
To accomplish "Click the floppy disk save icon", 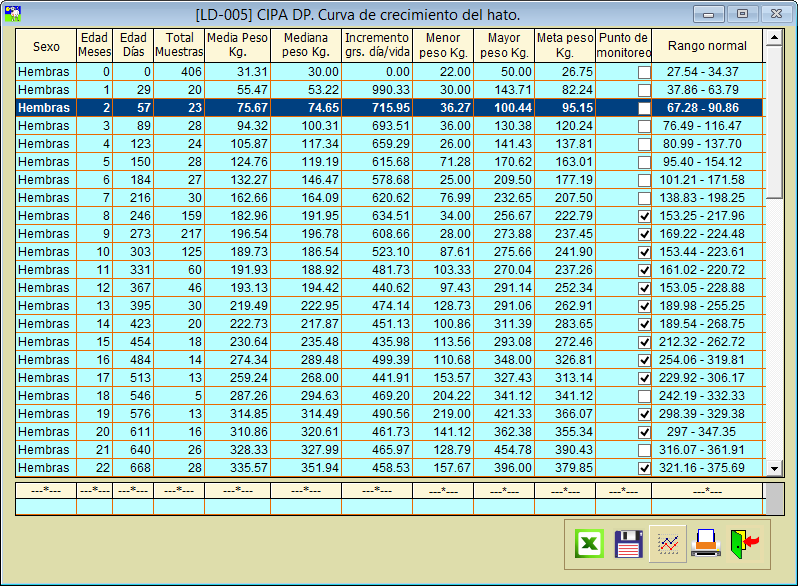I will tap(628, 544).
